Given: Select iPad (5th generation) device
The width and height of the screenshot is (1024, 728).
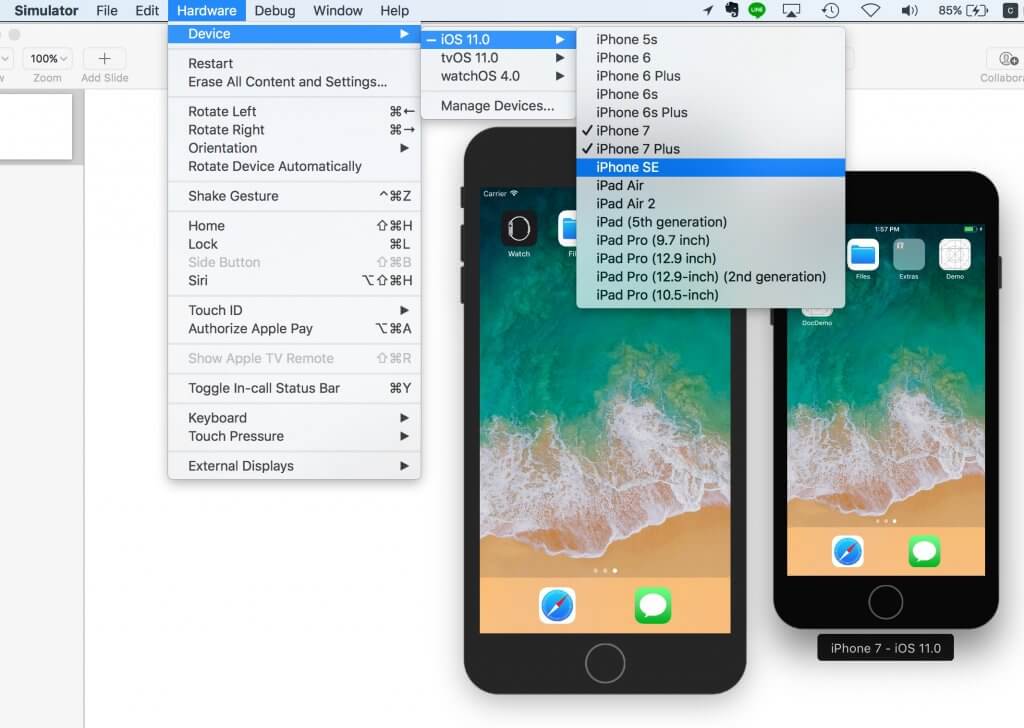Looking at the screenshot, I should (x=711, y=222).
